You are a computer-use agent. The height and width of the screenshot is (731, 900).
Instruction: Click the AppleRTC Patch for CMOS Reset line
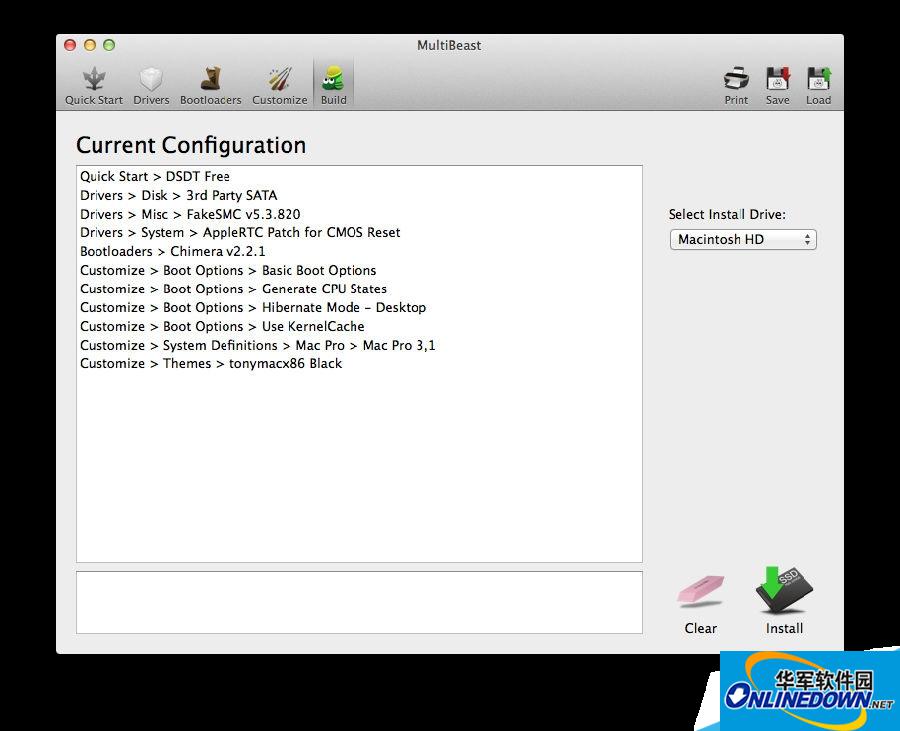tap(240, 232)
